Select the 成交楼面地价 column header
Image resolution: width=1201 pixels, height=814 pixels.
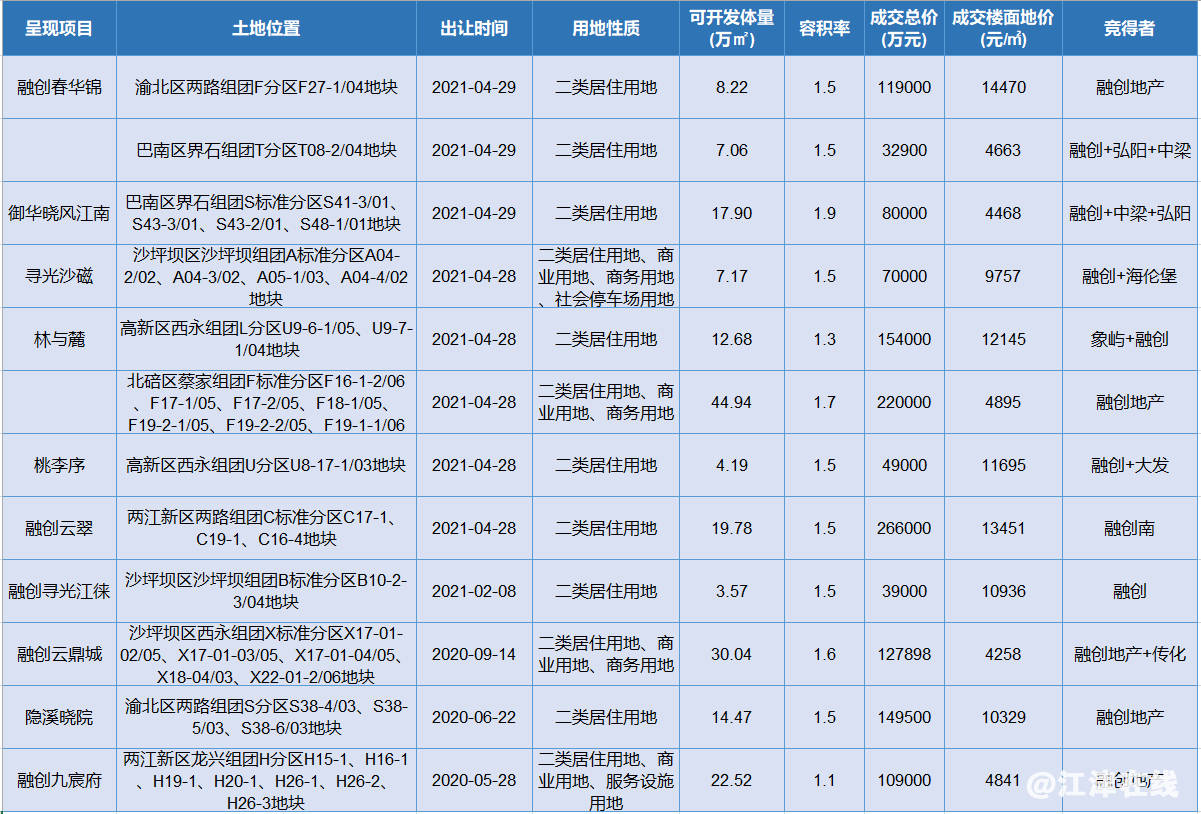tap(1003, 28)
